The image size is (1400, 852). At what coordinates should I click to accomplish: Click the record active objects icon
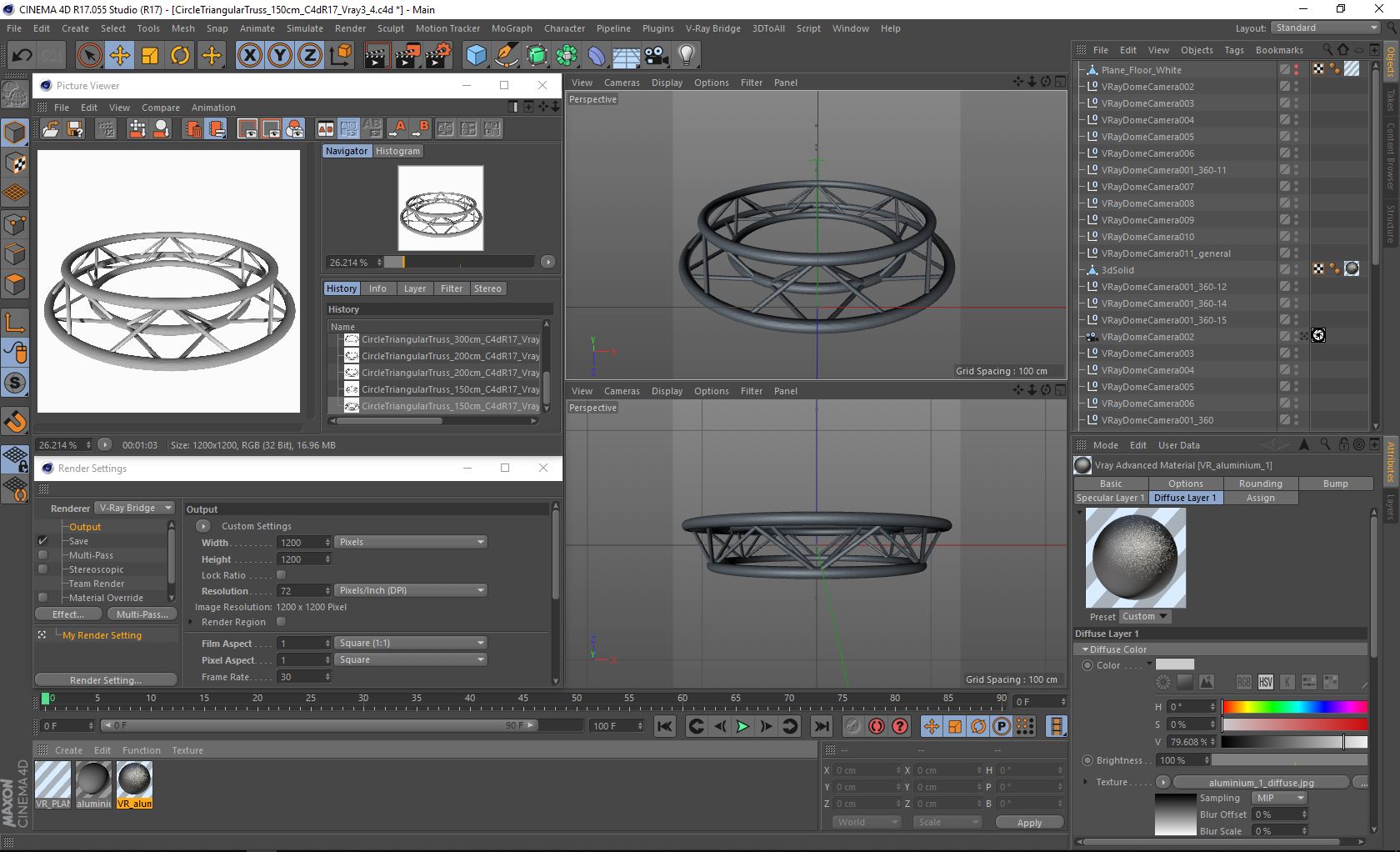(x=852, y=726)
